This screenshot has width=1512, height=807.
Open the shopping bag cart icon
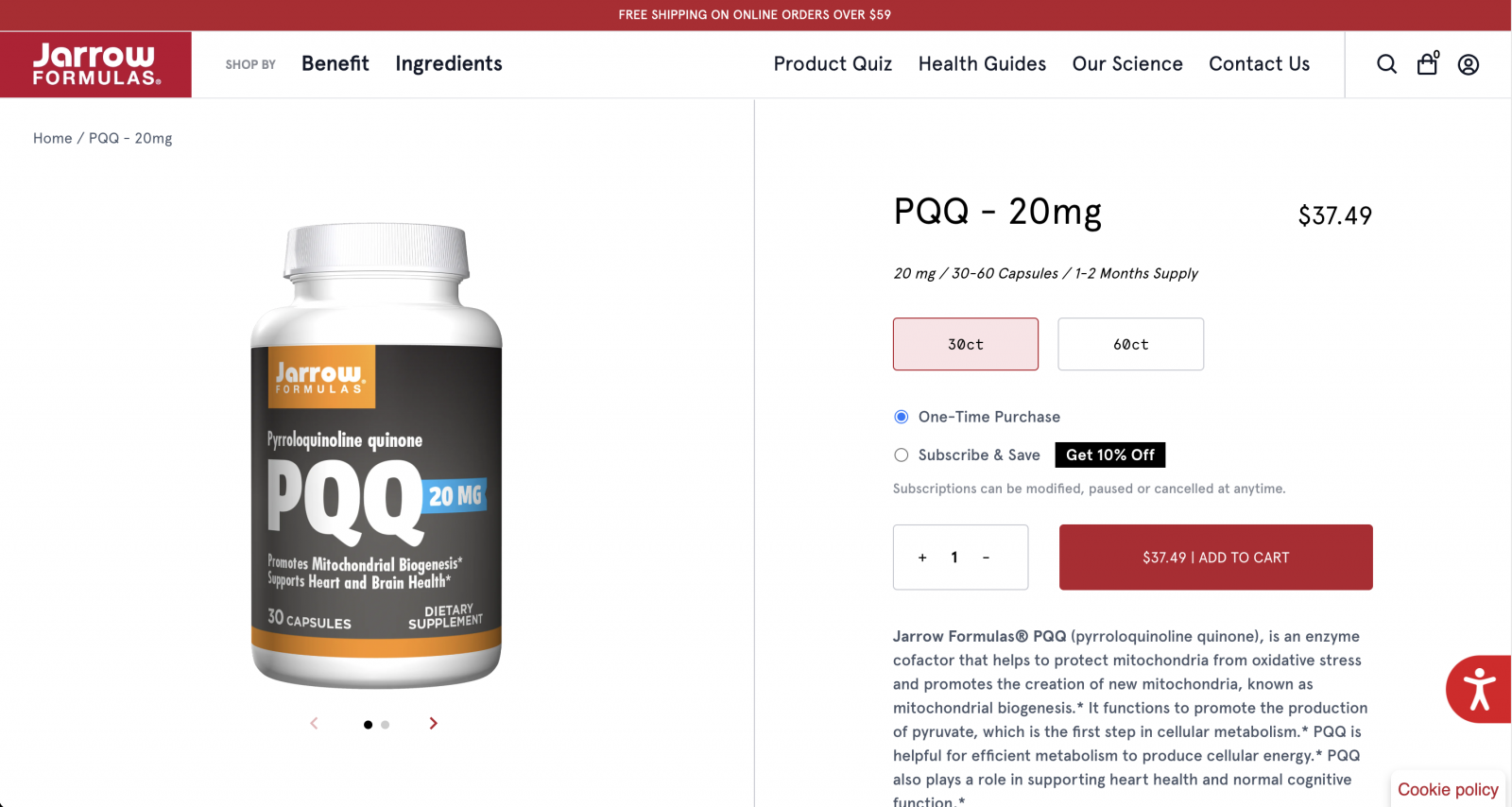coord(1428,63)
